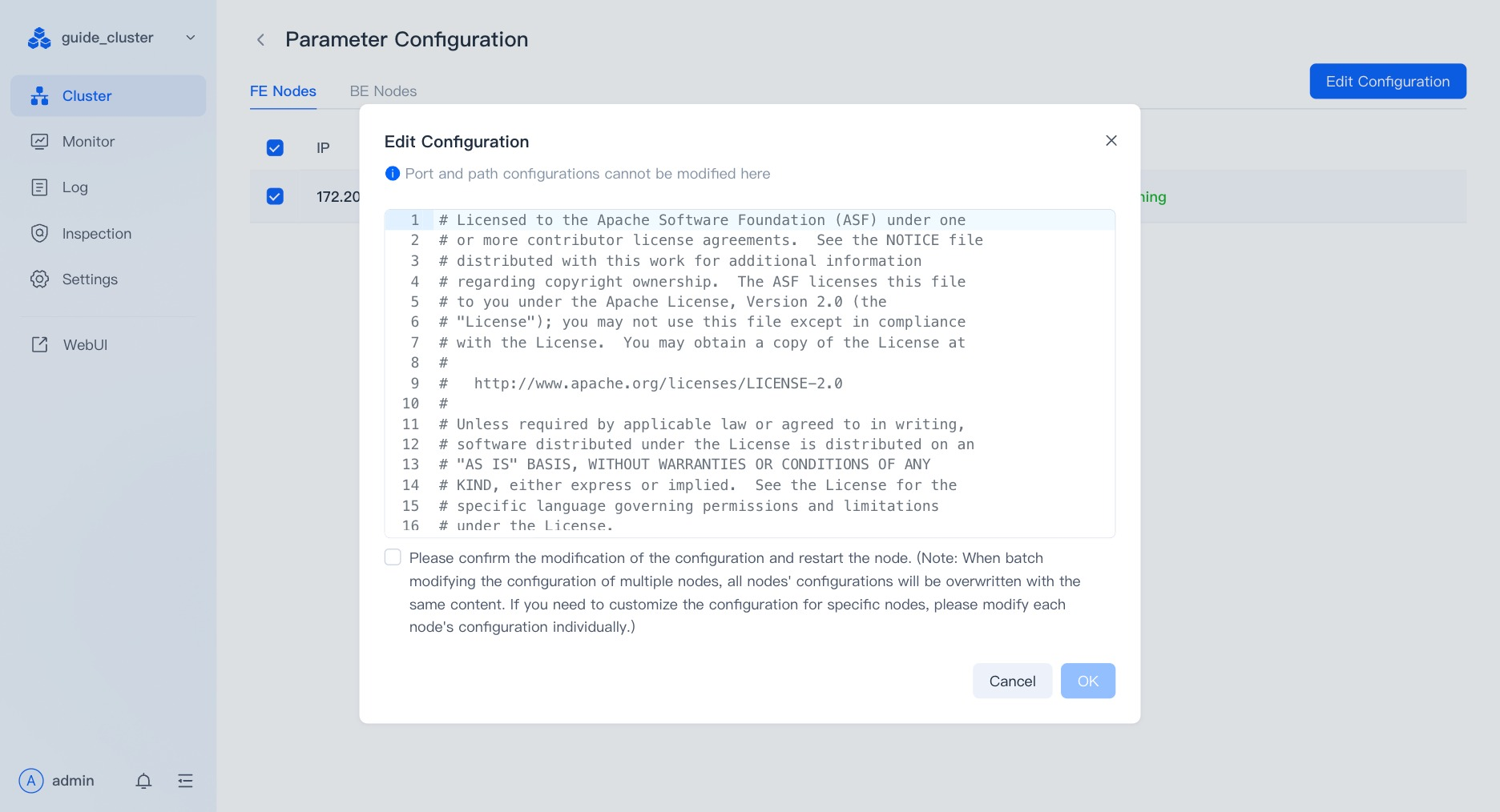Check the confirm modification and restart checkbox
This screenshot has width=1500, height=812.
393,557
